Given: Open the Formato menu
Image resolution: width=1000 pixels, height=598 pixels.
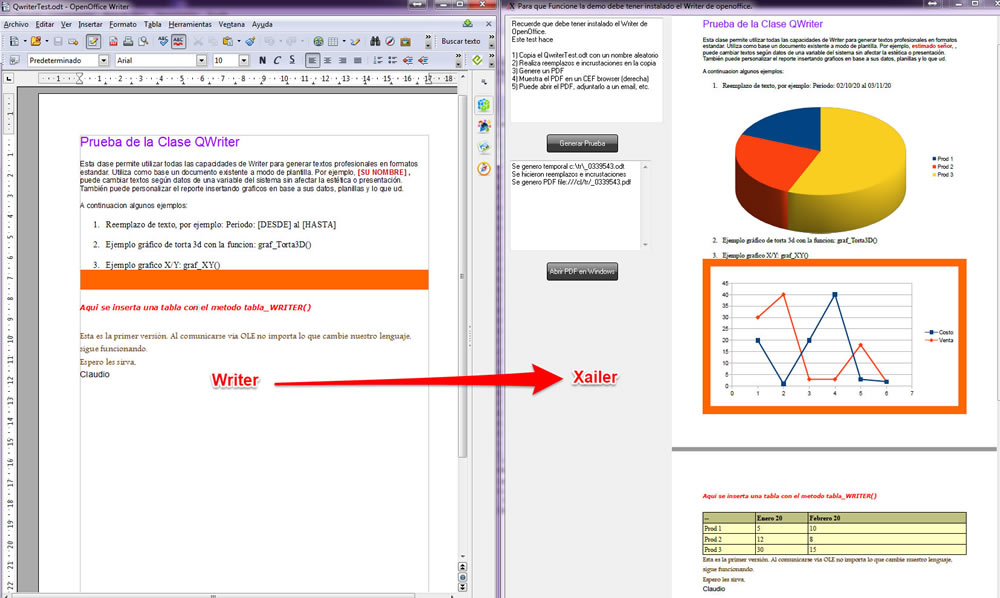Looking at the screenshot, I should coord(122,24).
